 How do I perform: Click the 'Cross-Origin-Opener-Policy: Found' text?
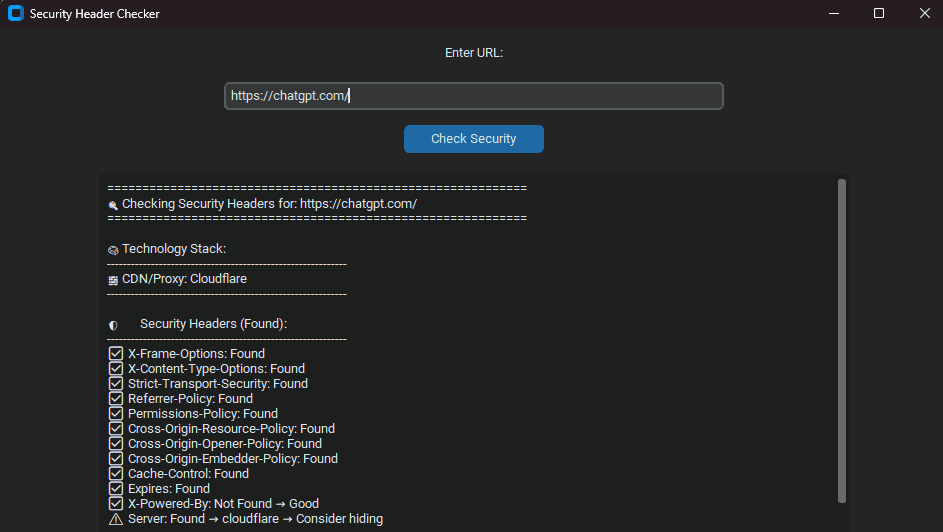(224, 444)
